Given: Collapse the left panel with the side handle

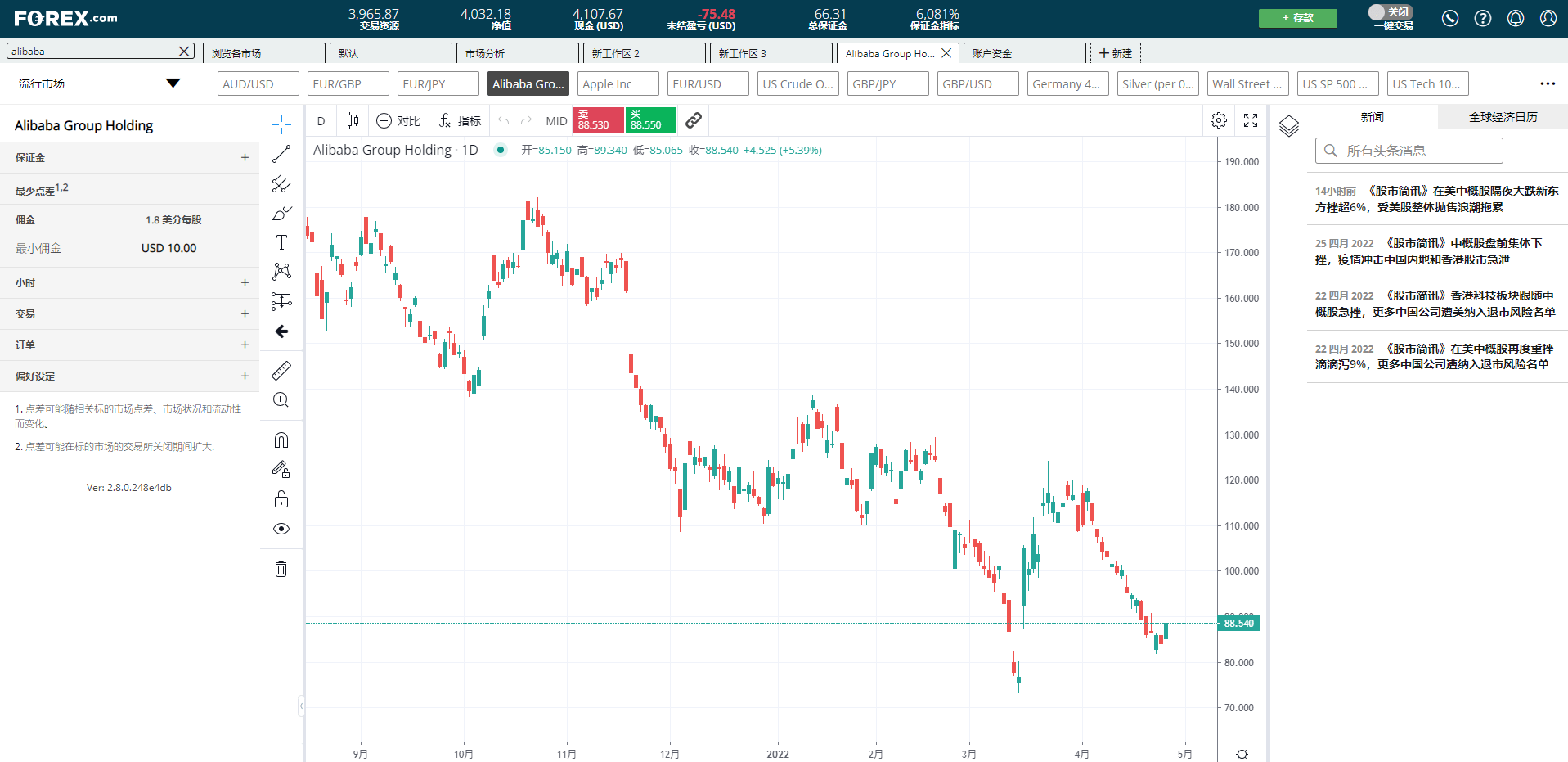Looking at the screenshot, I should click(301, 705).
